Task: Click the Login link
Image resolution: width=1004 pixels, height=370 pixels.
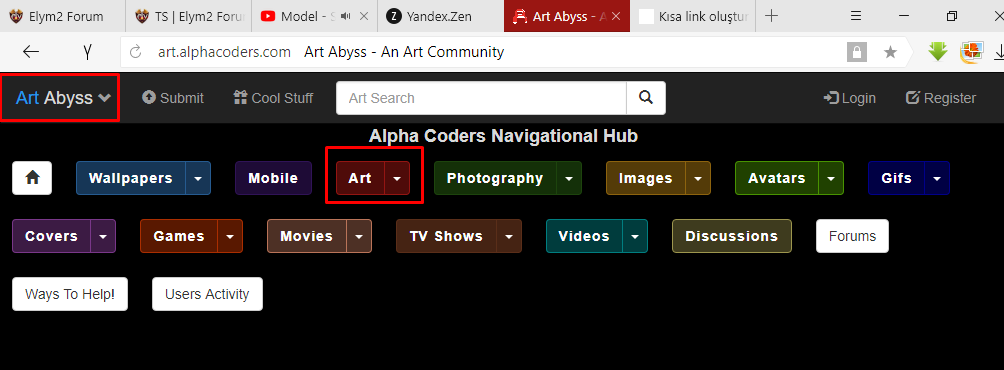Action: click(850, 98)
